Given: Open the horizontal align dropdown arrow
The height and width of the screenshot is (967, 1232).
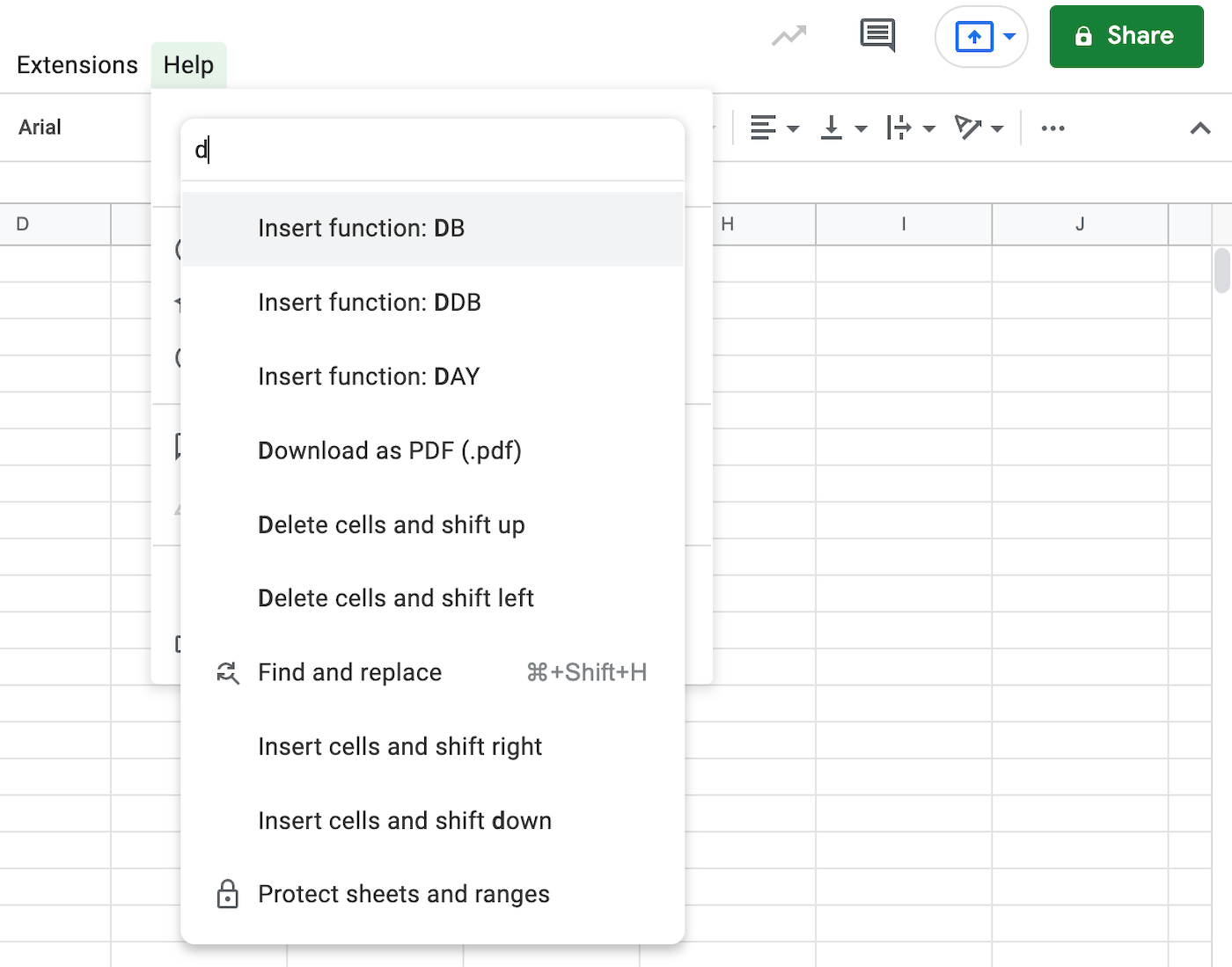Looking at the screenshot, I should [x=795, y=128].
